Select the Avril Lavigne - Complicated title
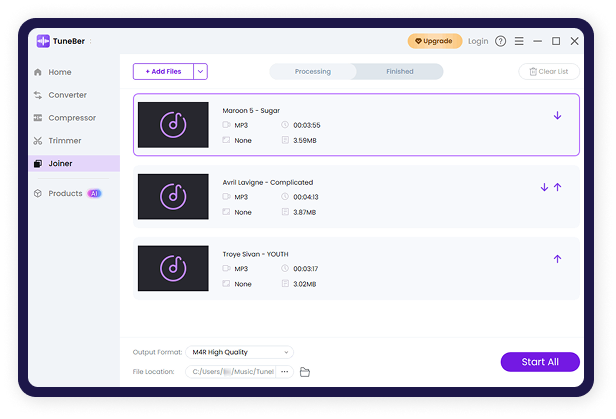The height and width of the screenshot is (419, 616). coord(268,182)
